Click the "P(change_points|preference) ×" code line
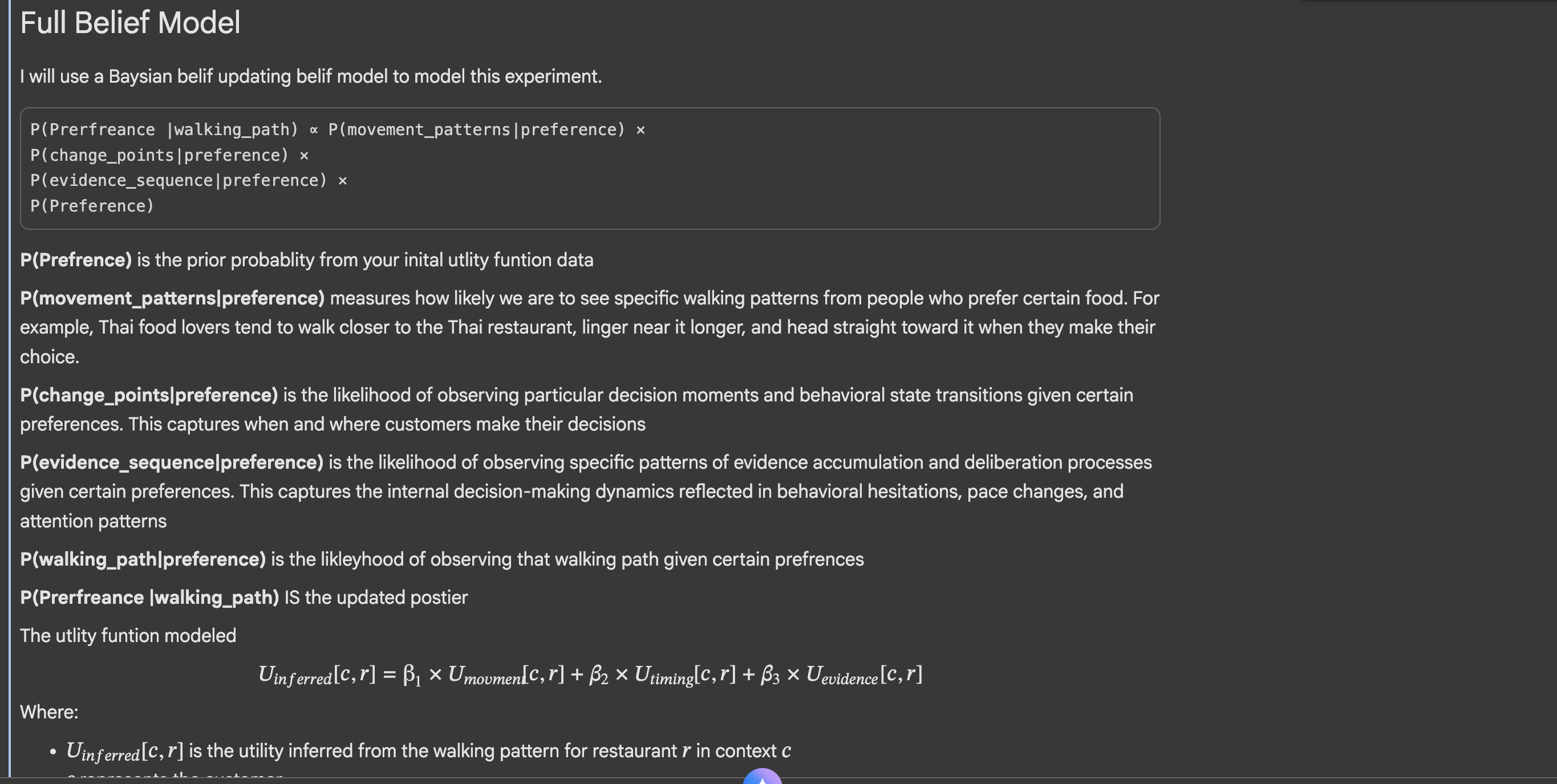The image size is (1557, 784). tap(169, 155)
